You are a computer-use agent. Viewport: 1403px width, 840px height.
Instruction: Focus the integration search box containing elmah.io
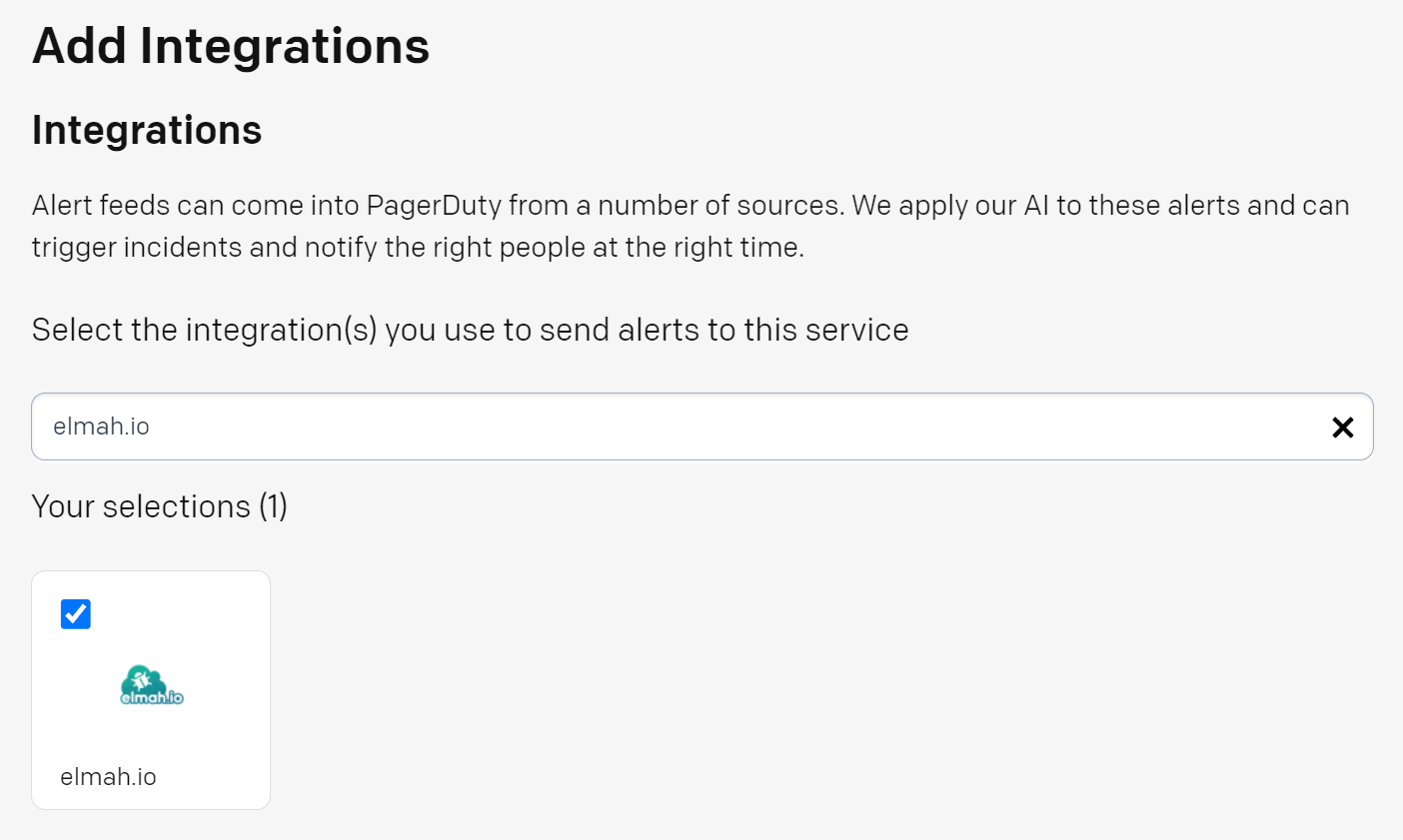click(x=701, y=426)
